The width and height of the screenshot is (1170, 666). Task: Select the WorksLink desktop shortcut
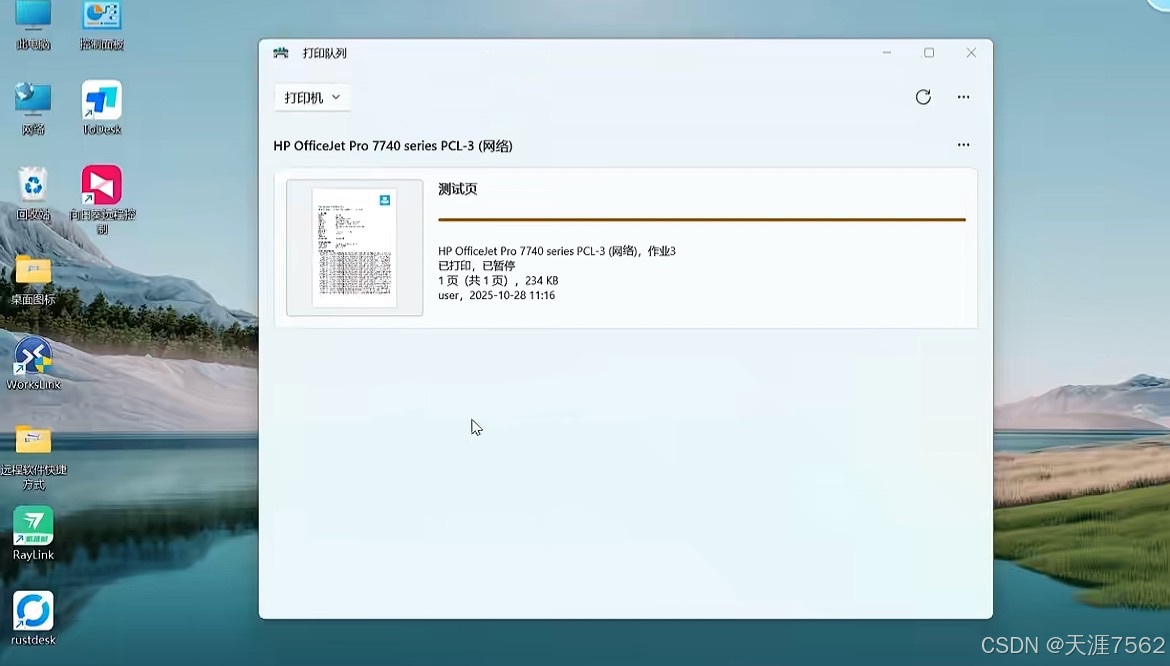point(33,364)
